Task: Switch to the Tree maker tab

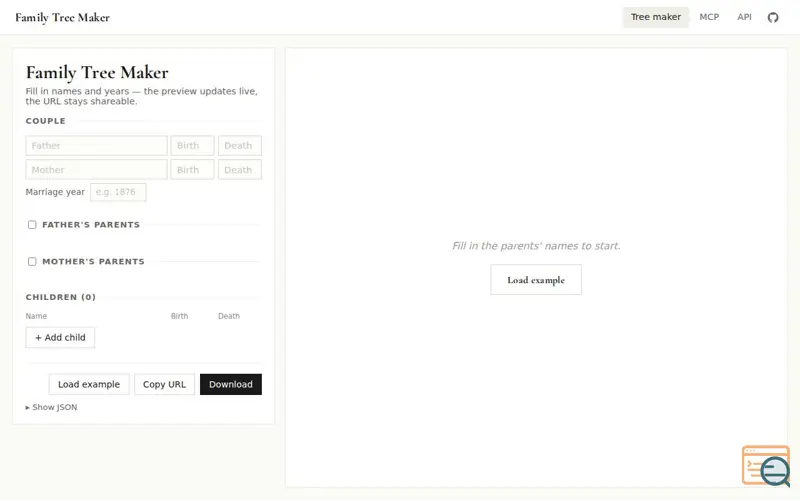Action: tap(656, 17)
